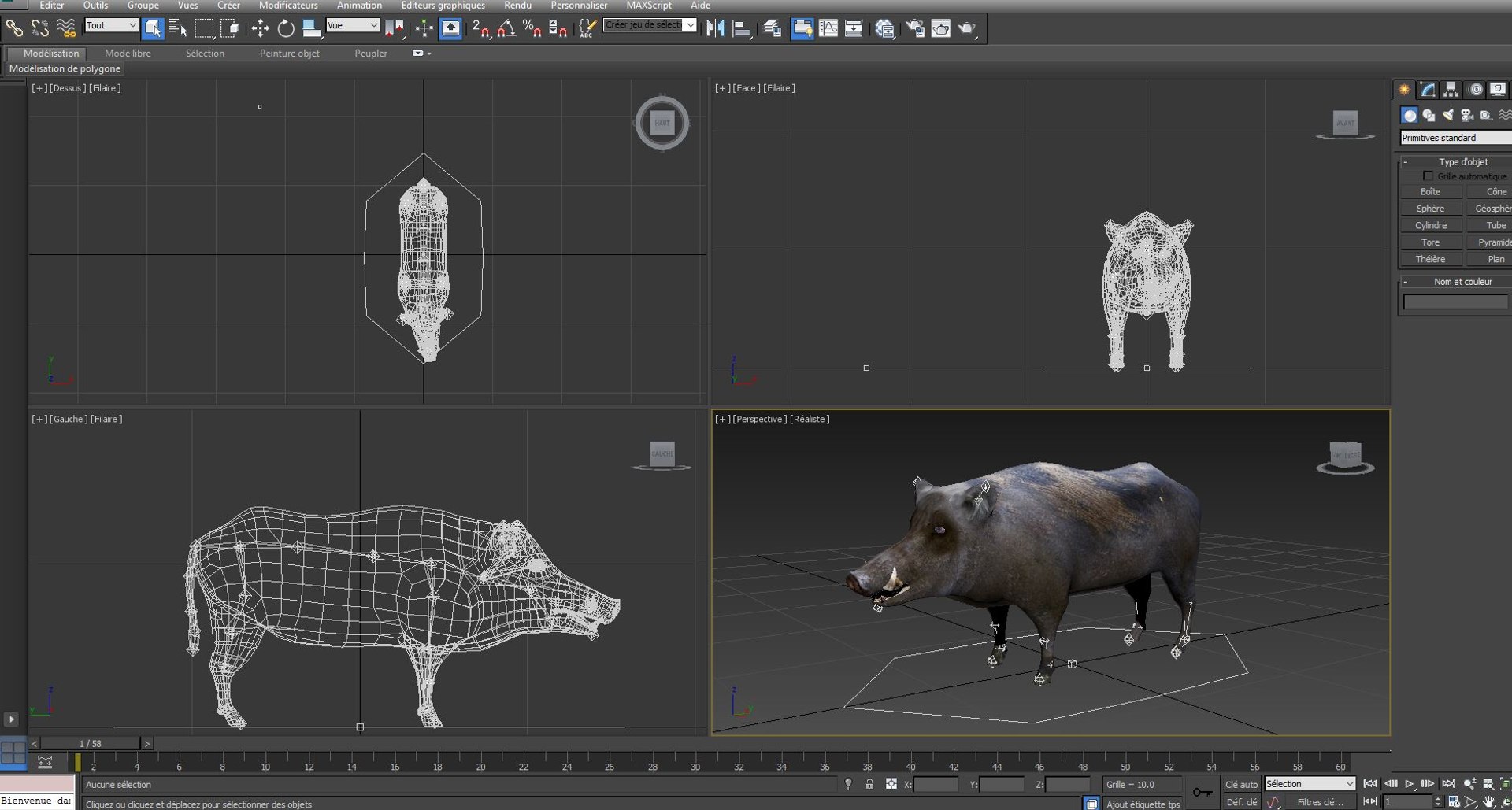Screen dimensions: 1512x810
Task: Switch to the Peinture objet ribbon tab
Action: click(290, 54)
